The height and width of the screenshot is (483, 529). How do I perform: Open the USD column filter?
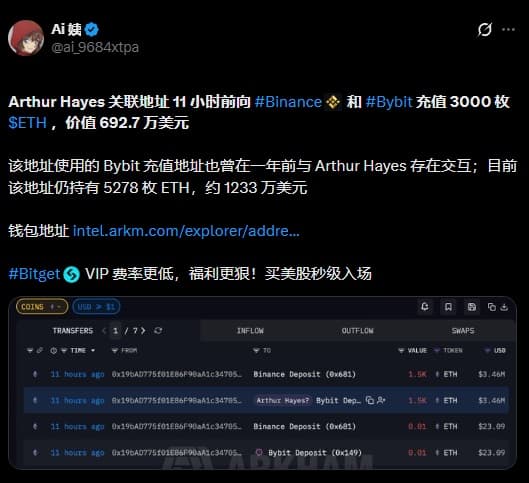pos(487,351)
